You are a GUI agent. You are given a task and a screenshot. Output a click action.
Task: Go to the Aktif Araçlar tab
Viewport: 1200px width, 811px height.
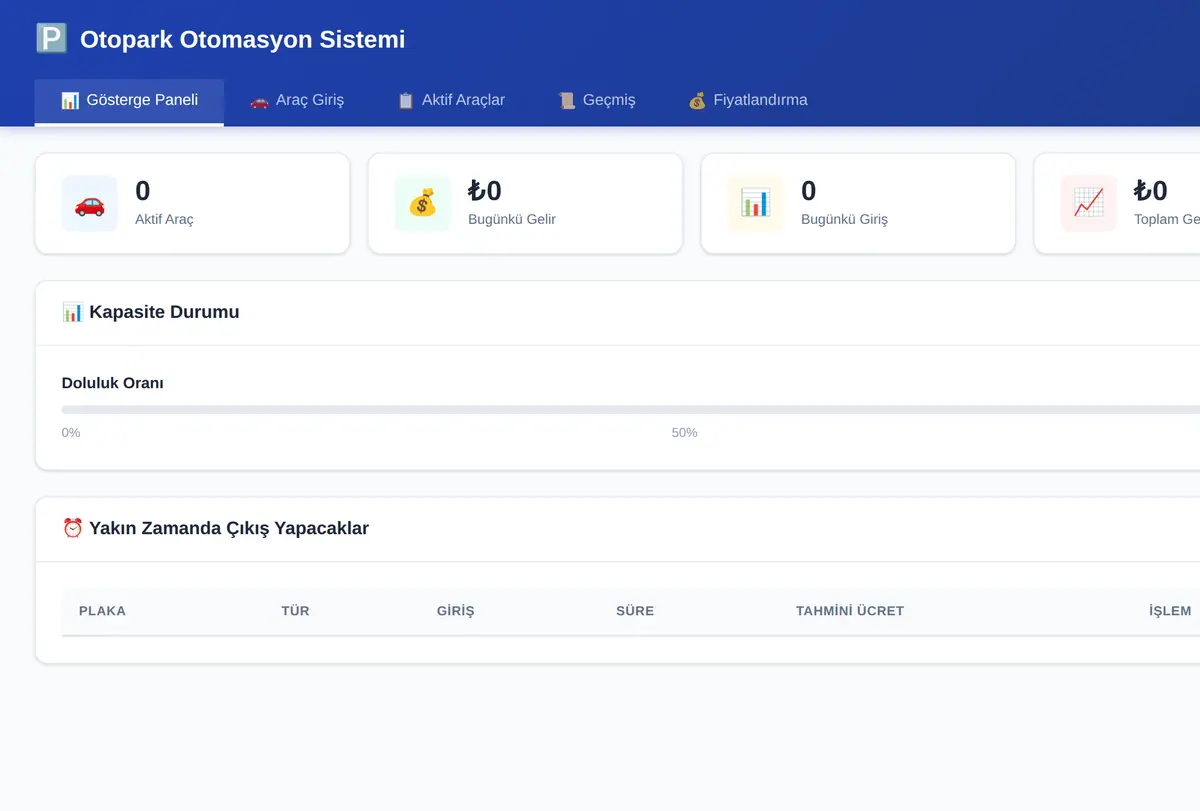click(451, 101)
